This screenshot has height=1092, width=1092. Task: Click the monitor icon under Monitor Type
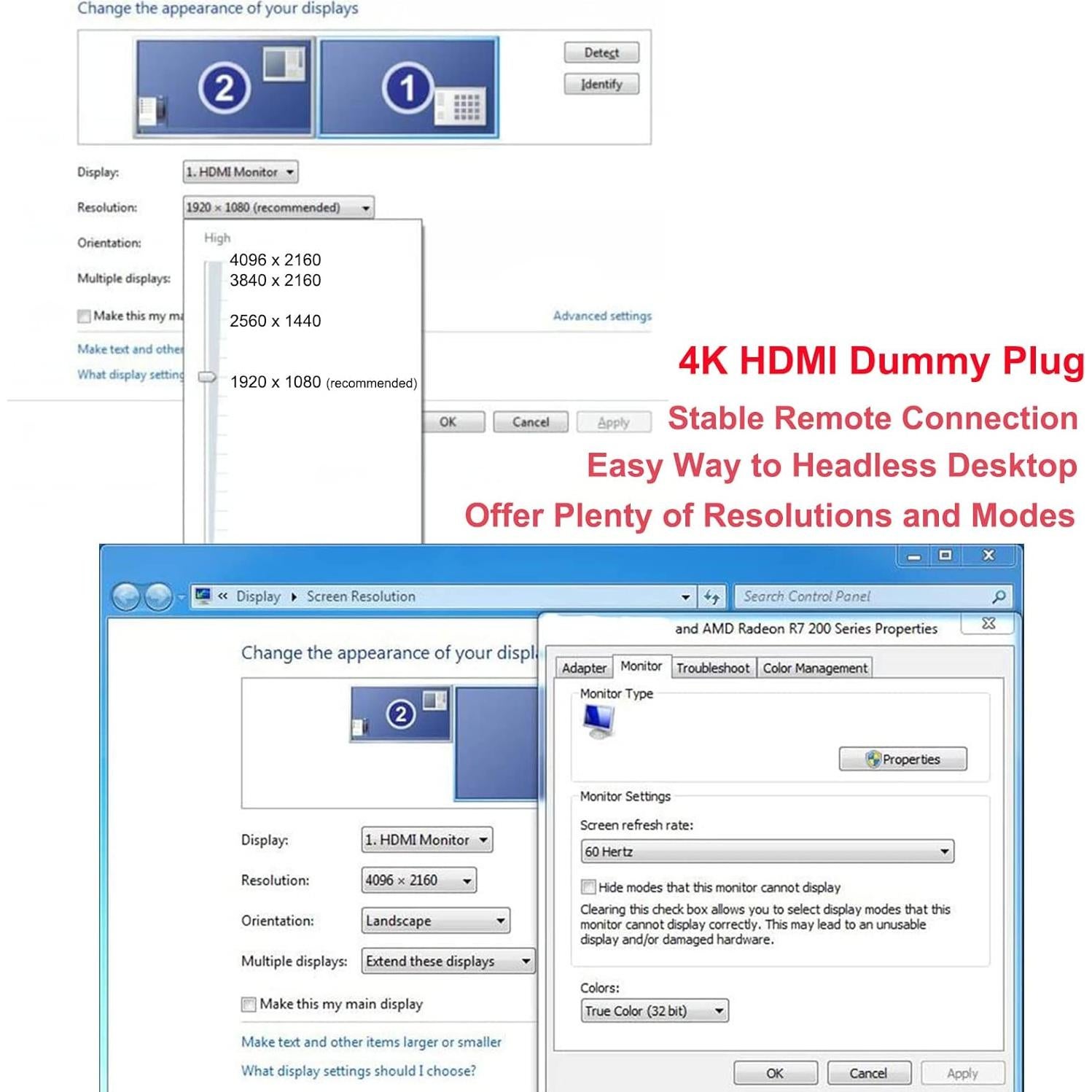598,722
